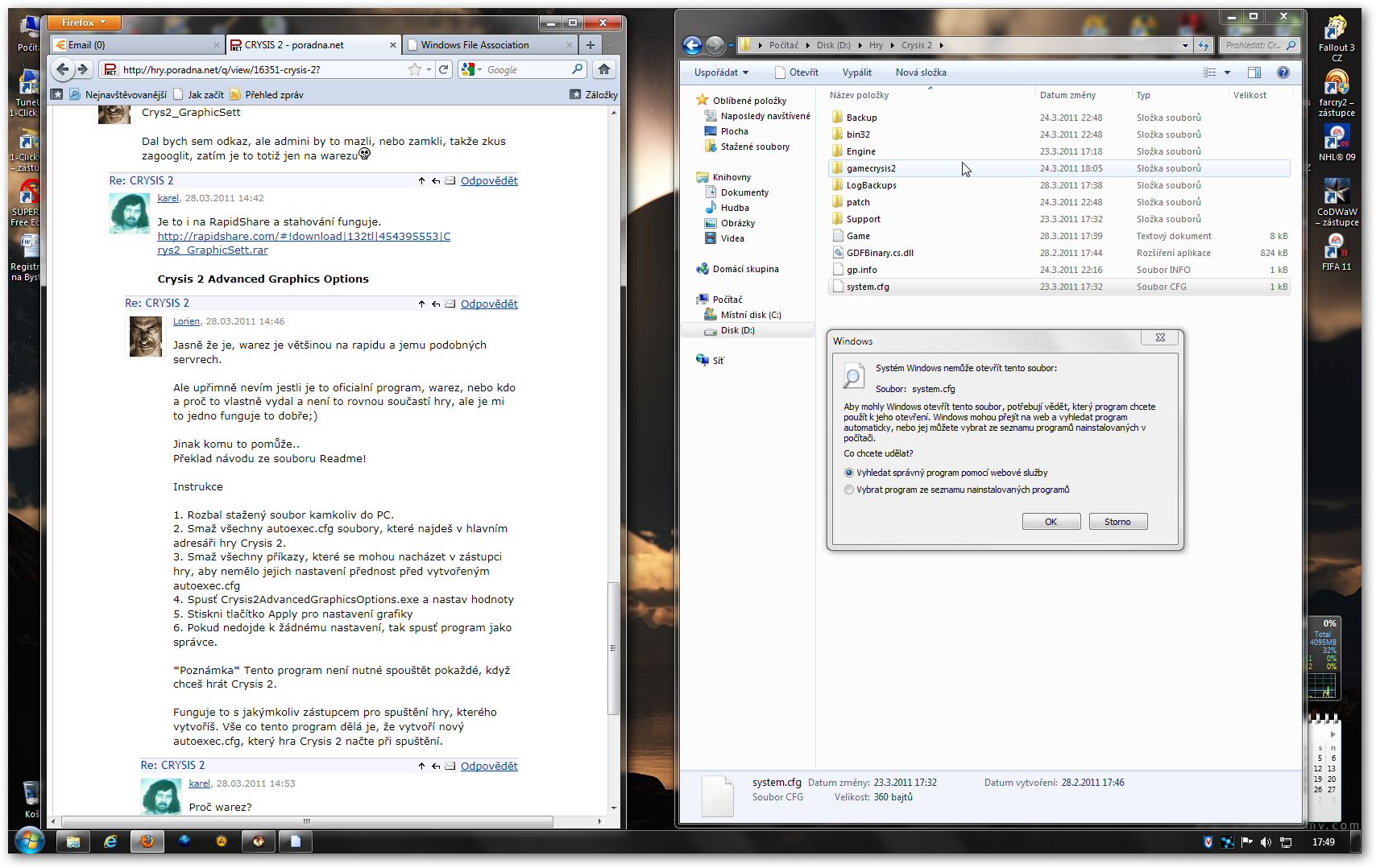
Task: Click Otevřít in the Explorer toolbar
Action: pos(796,72)
